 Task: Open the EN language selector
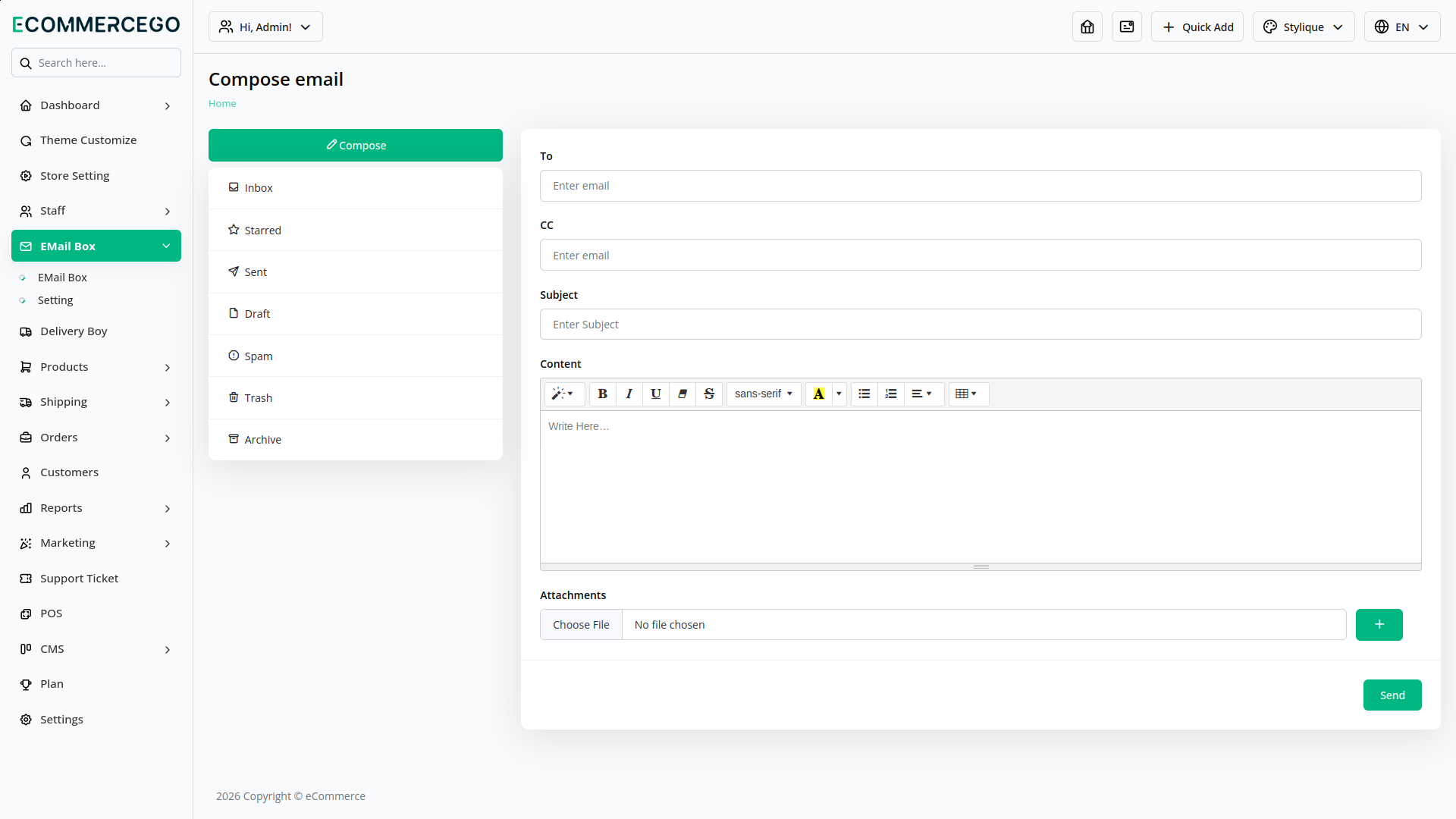coord(1402,27)
